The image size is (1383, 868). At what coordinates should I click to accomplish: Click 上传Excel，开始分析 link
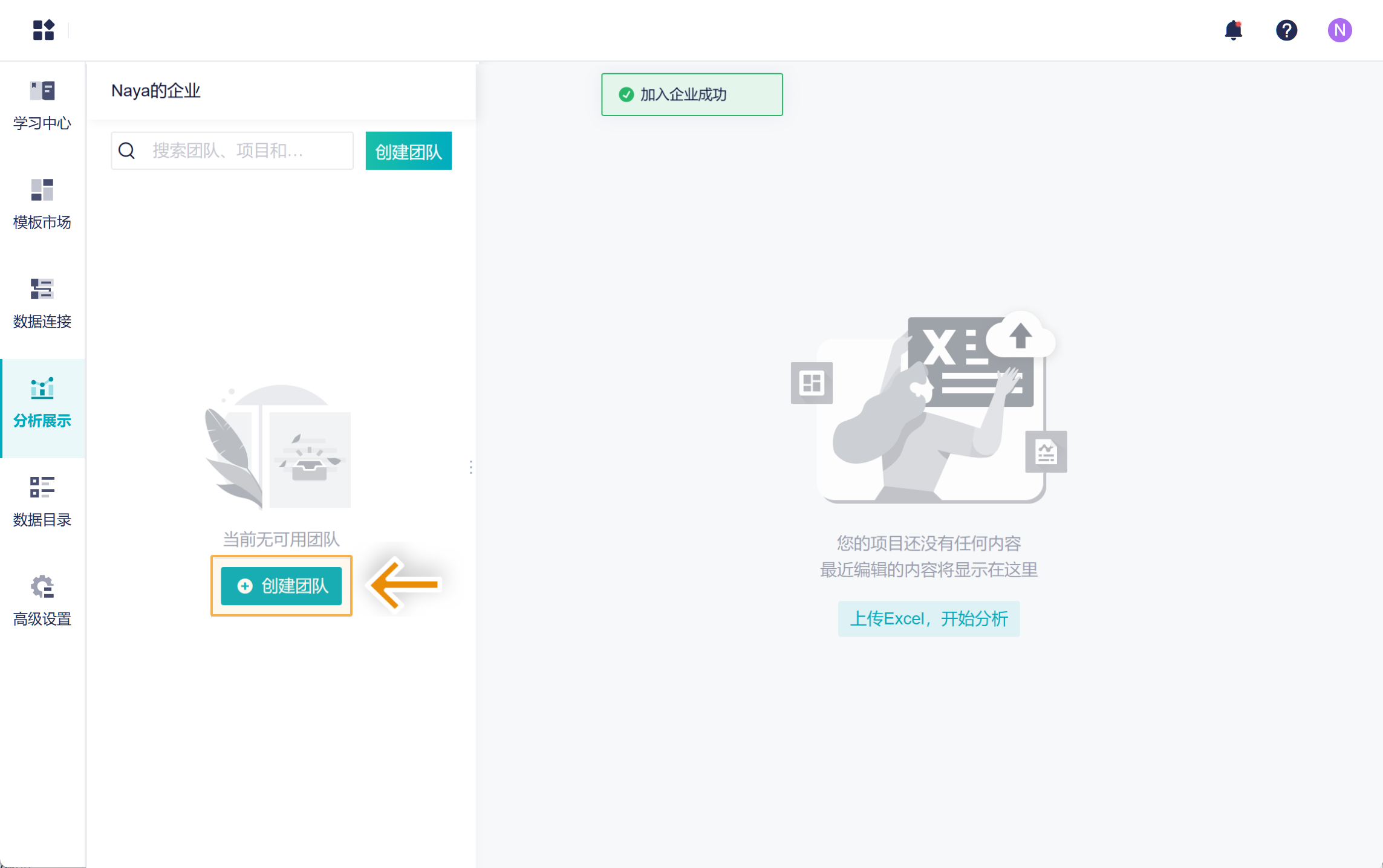click(x=928, y=618)
